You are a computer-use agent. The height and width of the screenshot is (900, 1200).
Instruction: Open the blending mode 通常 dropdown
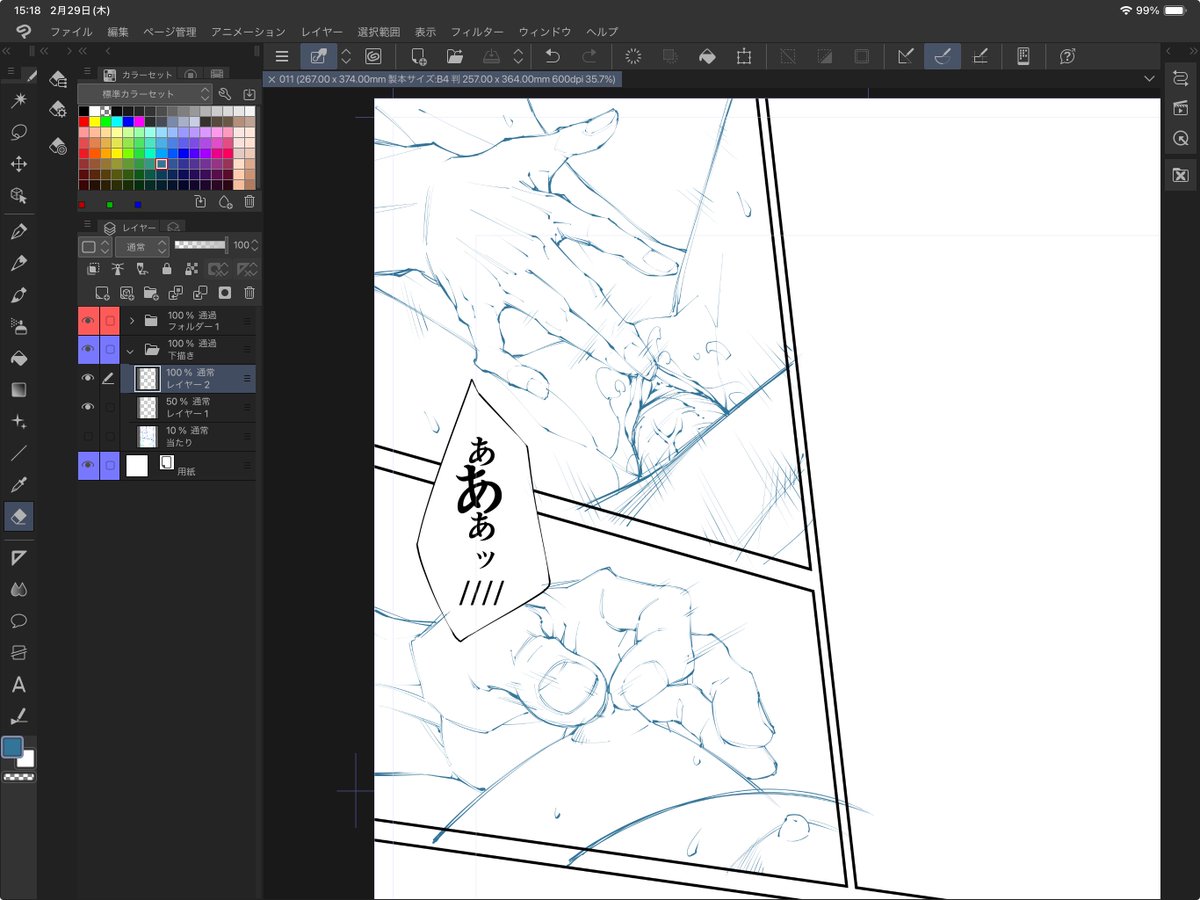click(141, 246)
